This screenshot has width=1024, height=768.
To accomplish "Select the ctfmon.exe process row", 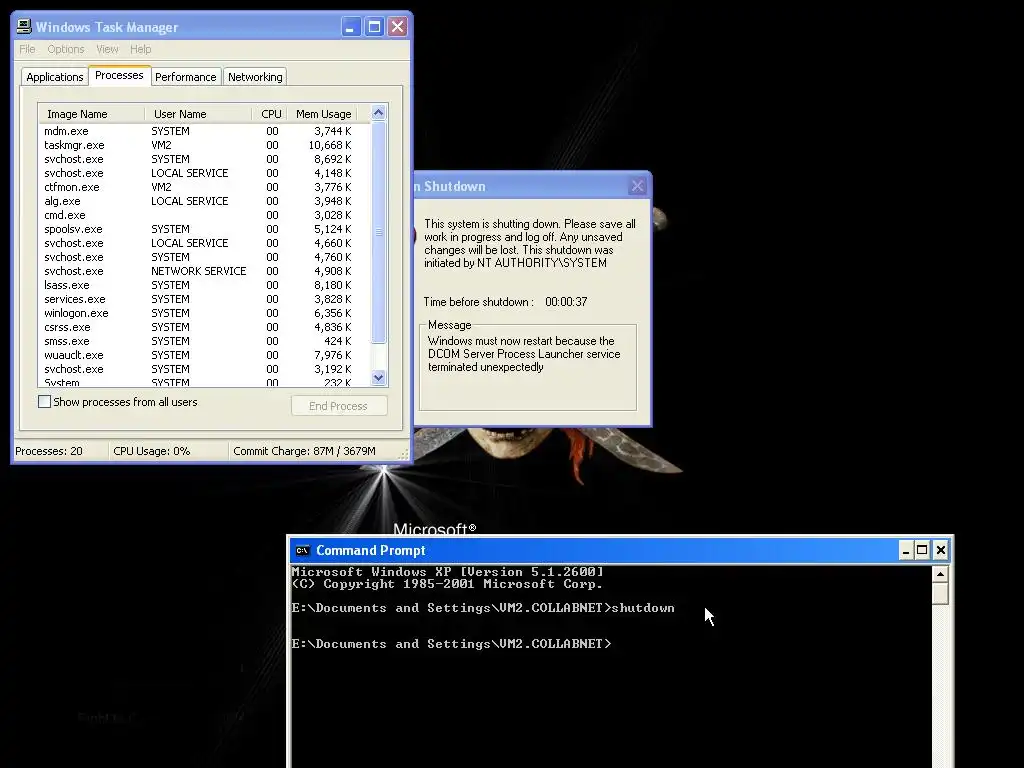I will click(204, 187).
